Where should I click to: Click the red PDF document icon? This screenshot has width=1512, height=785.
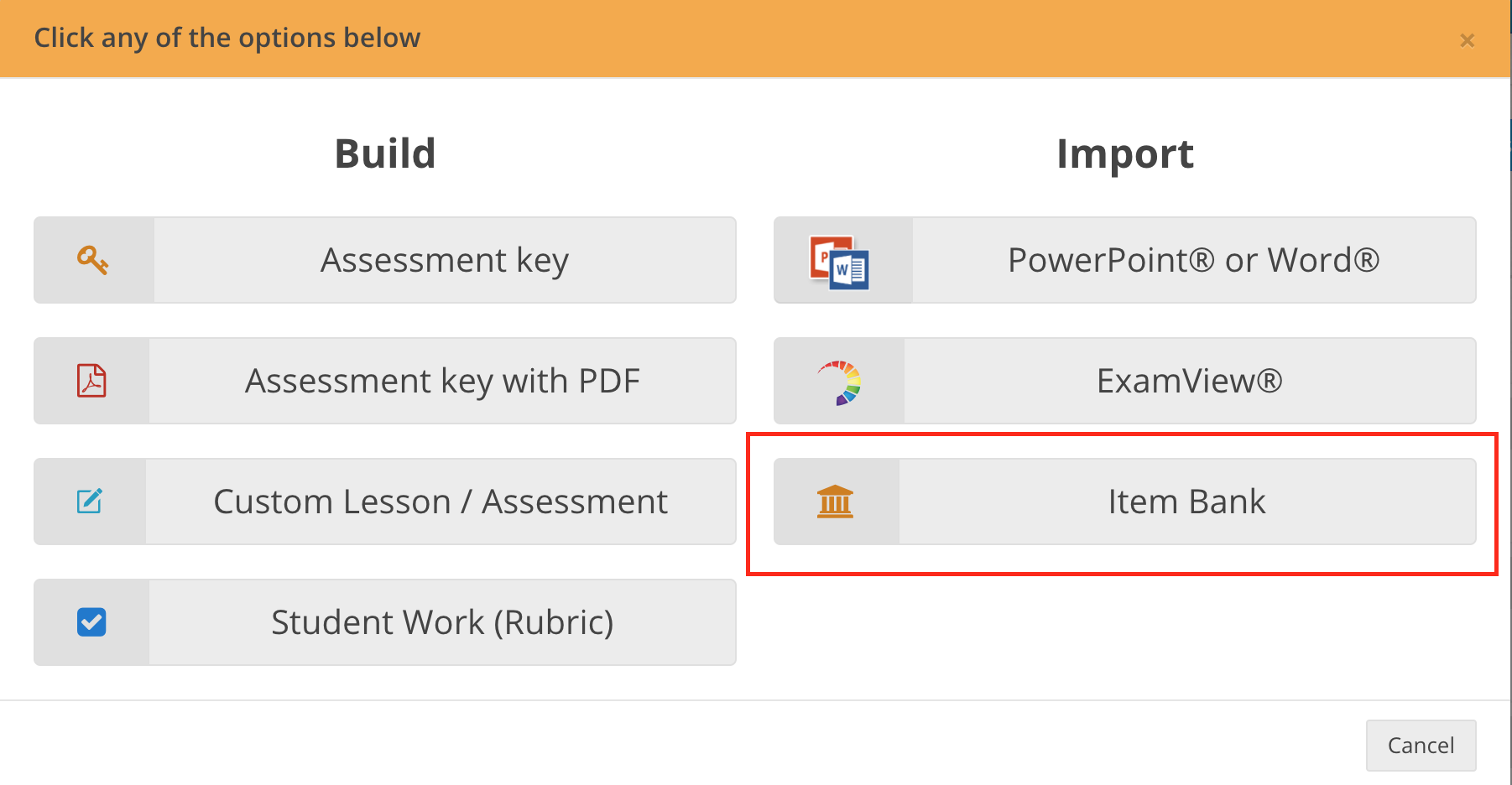click(91, 381)
